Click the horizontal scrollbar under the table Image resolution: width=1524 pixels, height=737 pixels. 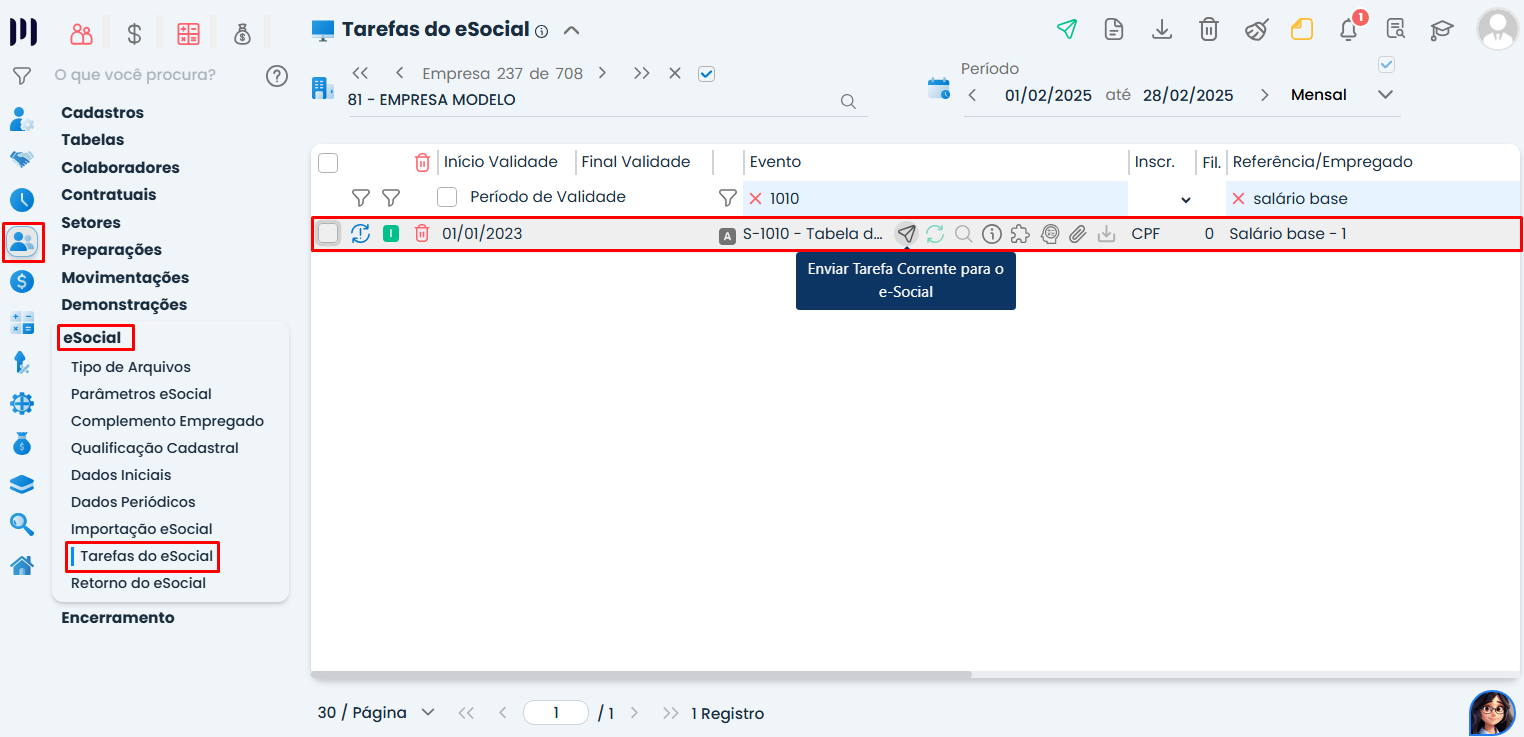(x=641, y=675)
